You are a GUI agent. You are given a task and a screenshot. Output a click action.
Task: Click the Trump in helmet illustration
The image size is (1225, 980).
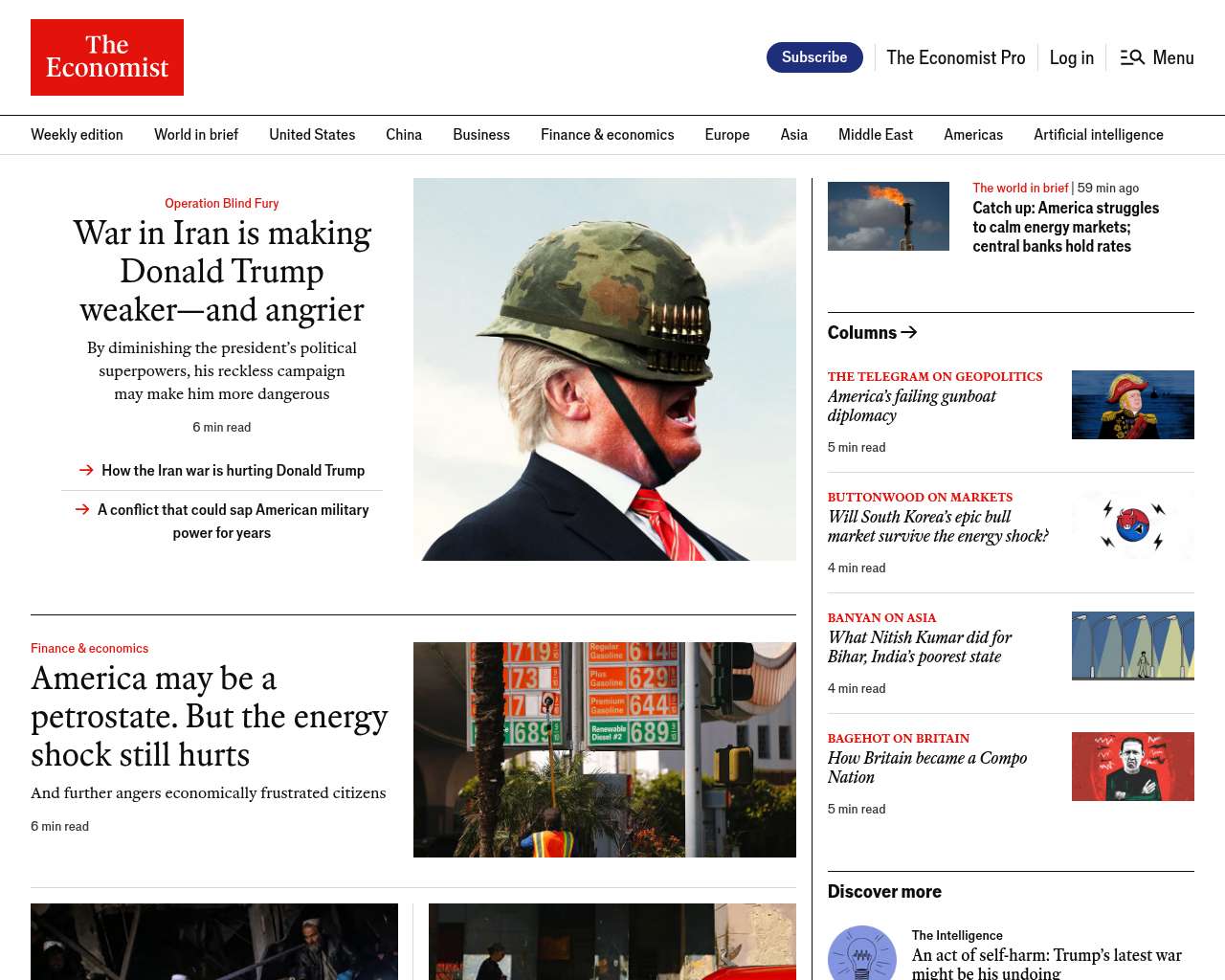point(605,369)
